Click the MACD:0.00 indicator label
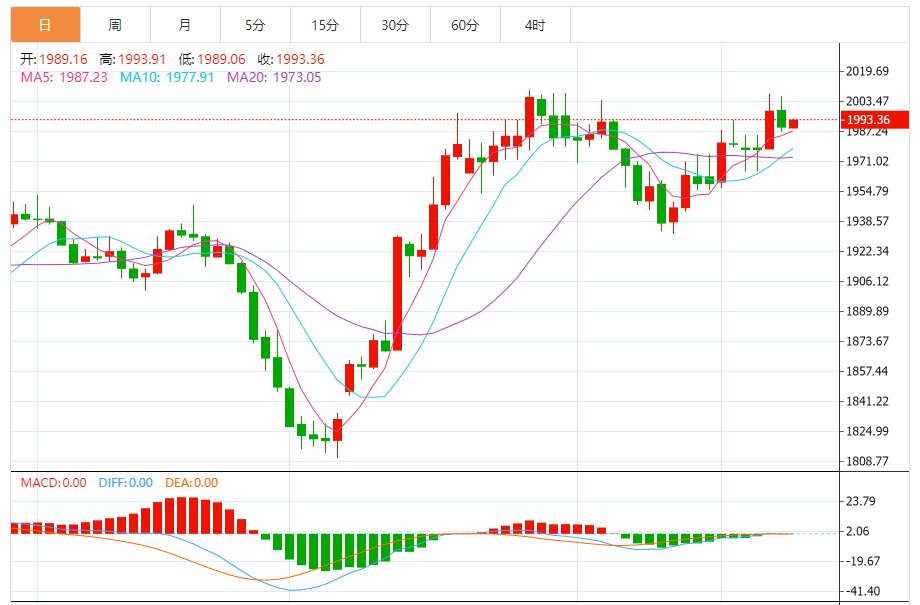920x605 pixels. [53, 483]
